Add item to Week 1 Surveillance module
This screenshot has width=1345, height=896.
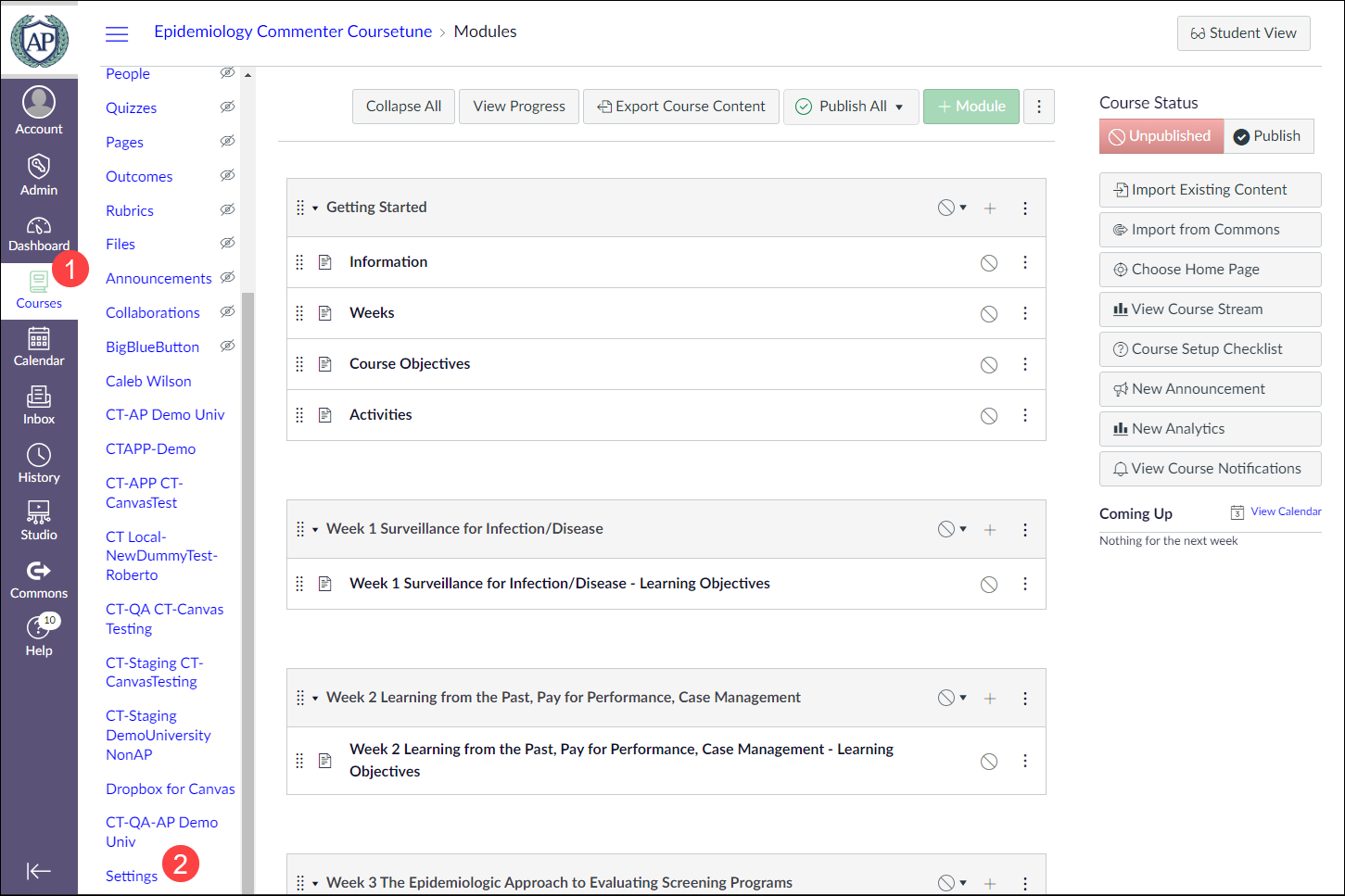[x=990, y=530]
